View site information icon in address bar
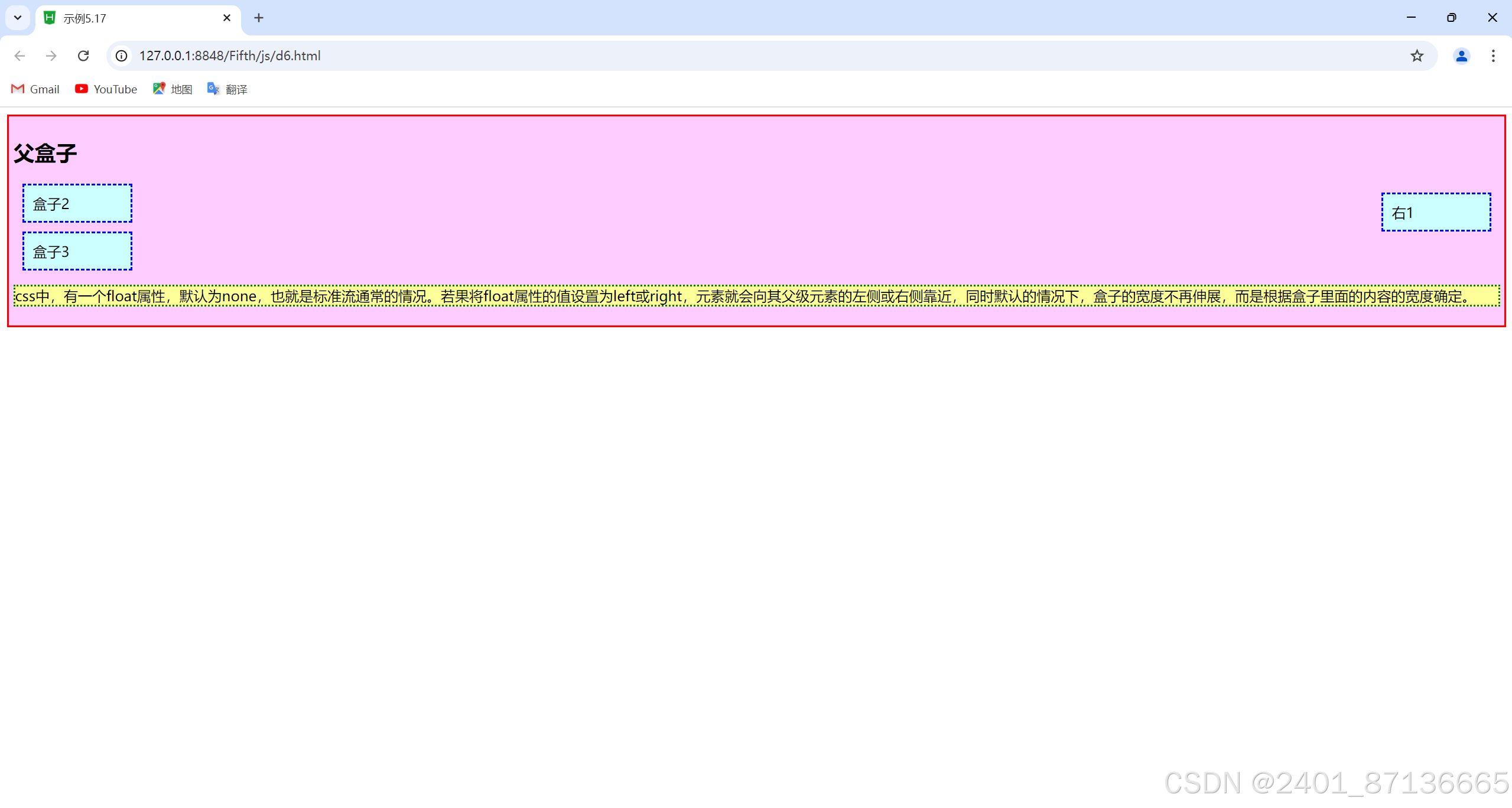The height and width of the screenshot is (808, 1512). coord(121,56)
